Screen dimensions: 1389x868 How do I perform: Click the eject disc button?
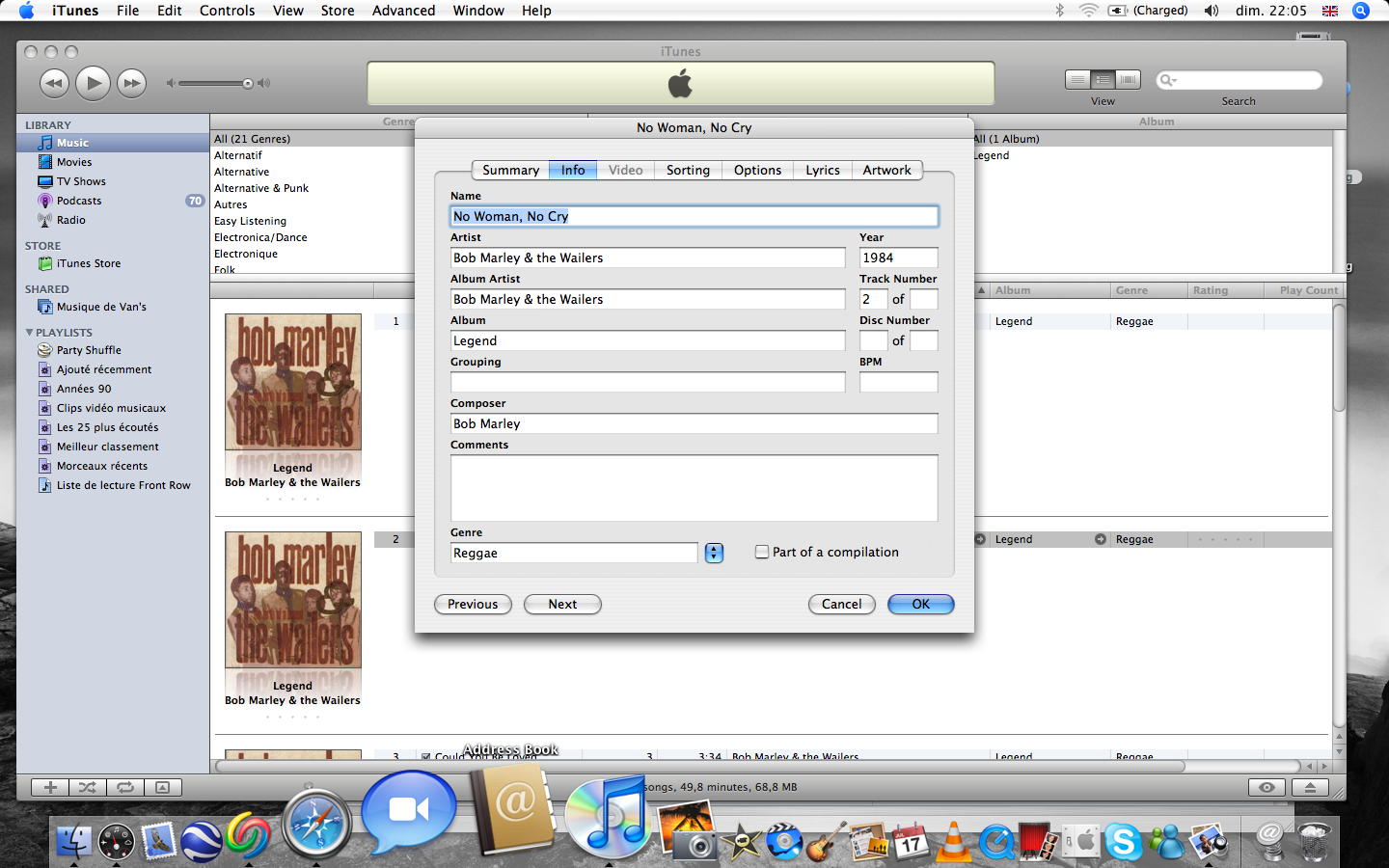(x=1310, y=787)
